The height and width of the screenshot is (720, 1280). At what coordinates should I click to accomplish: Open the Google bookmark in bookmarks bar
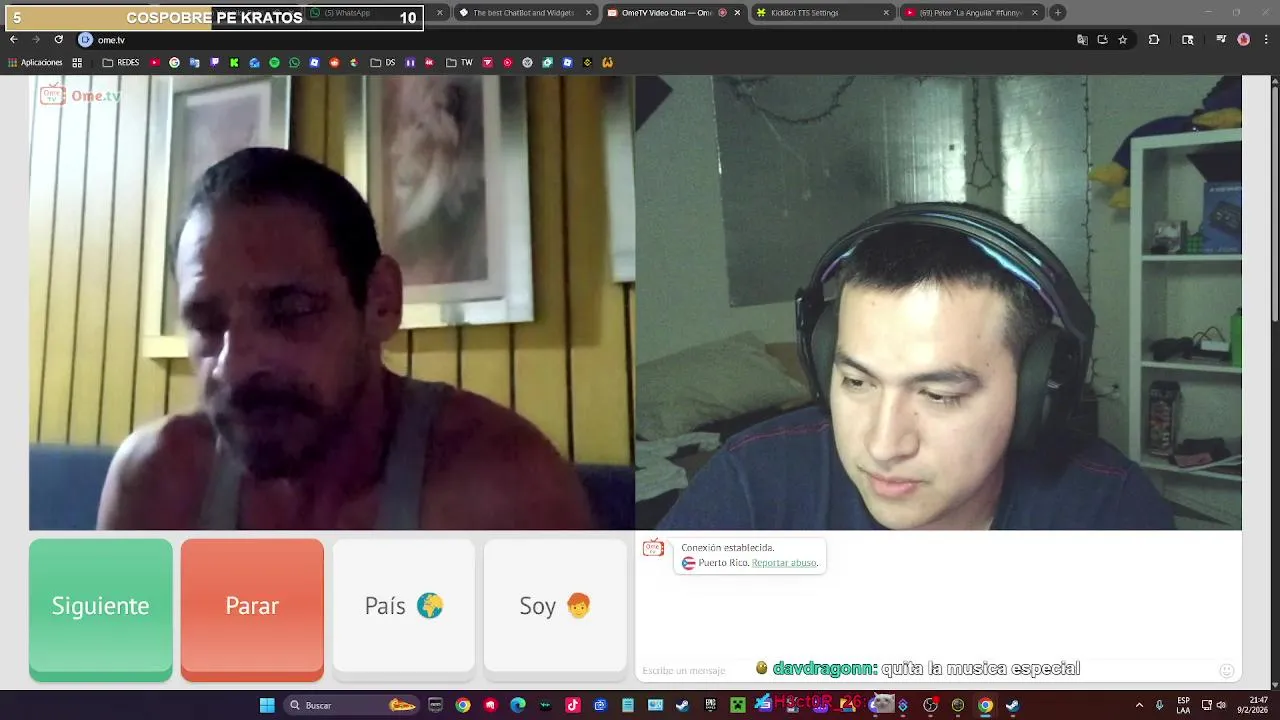click(174, 62)
